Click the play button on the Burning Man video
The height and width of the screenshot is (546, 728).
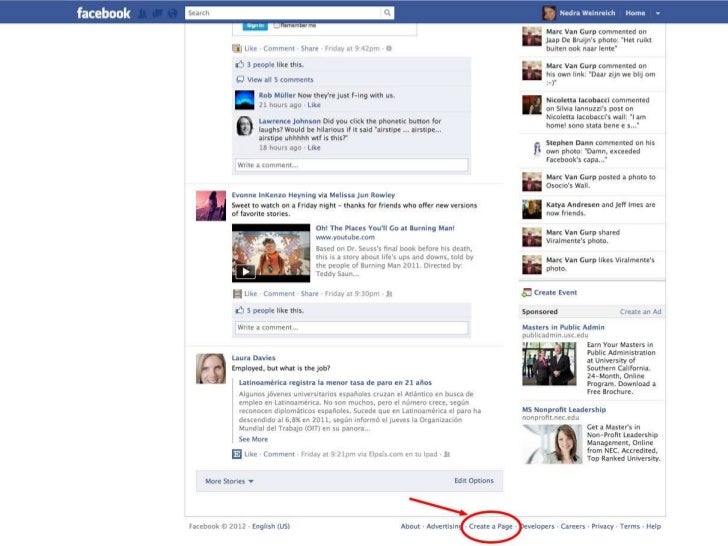point(246,271)
